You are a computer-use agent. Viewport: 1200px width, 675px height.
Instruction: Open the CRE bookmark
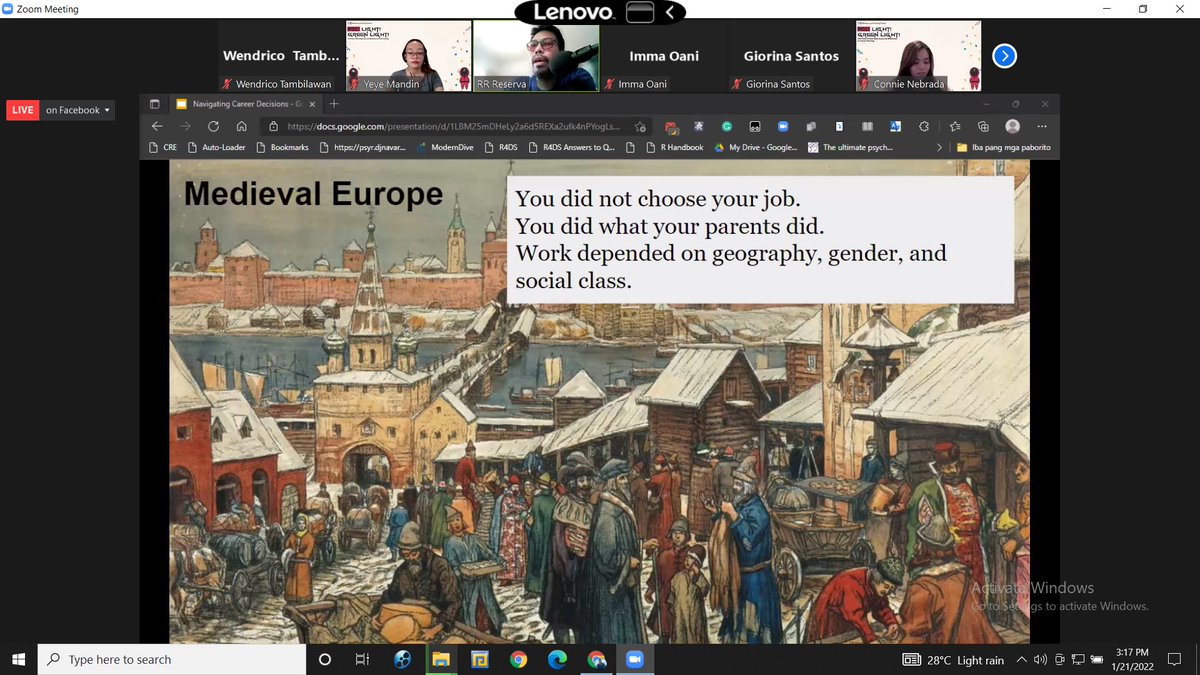[162, 147]
